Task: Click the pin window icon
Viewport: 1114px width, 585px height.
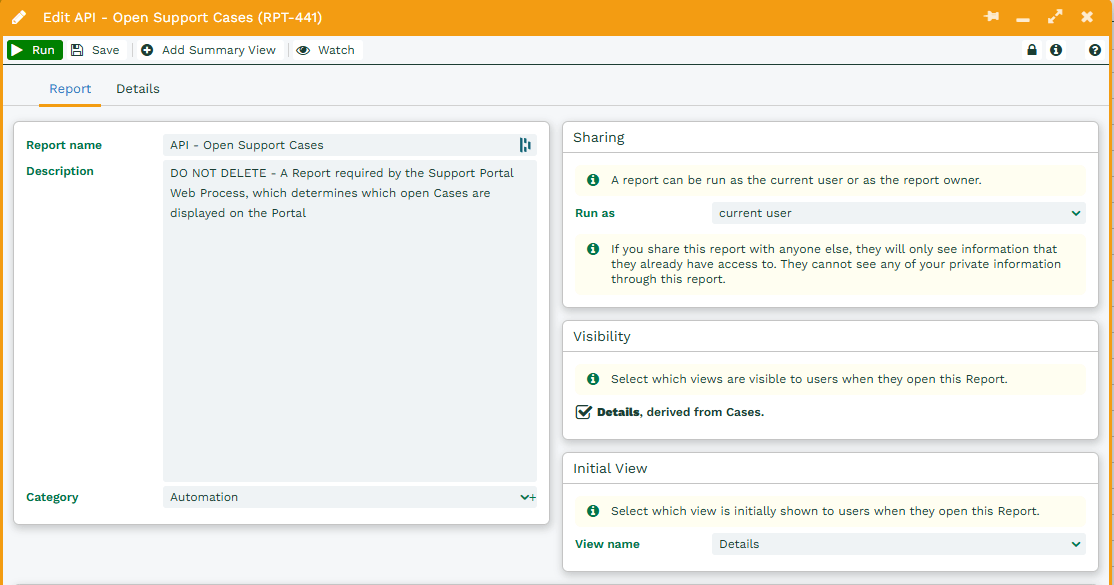Action: [991, 17]
